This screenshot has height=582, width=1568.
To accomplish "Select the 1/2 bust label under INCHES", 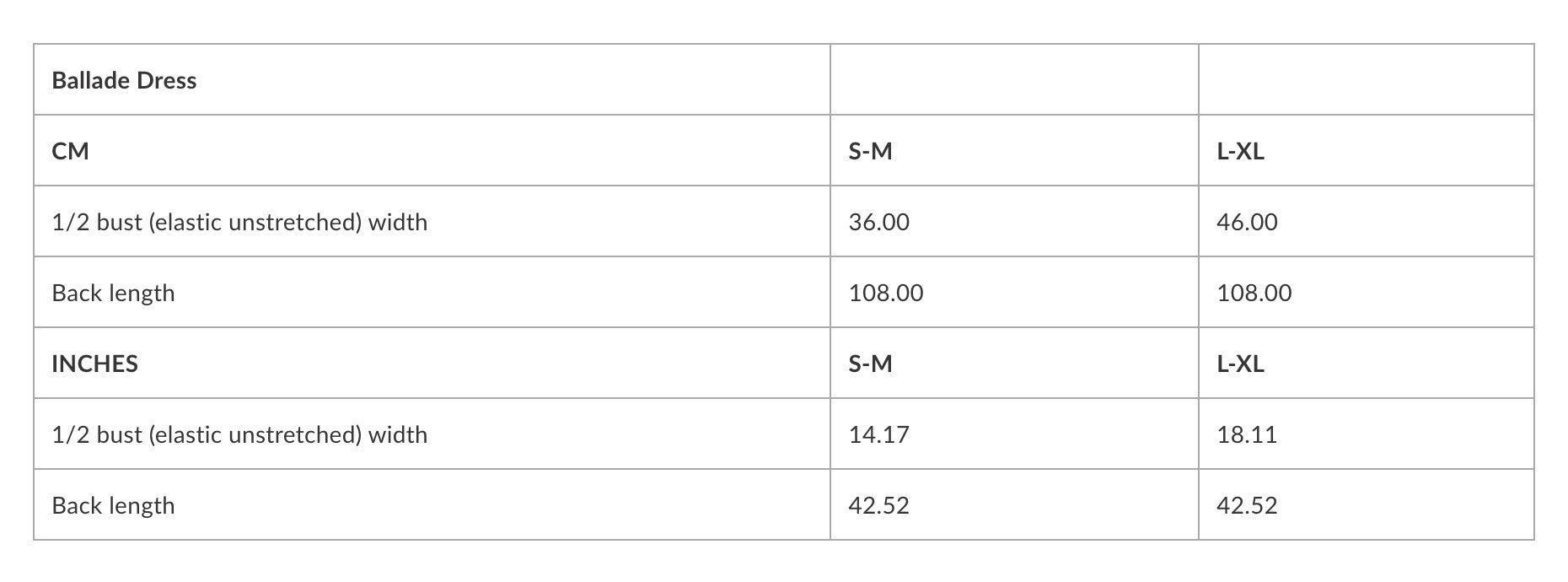I will pos(239,434).
